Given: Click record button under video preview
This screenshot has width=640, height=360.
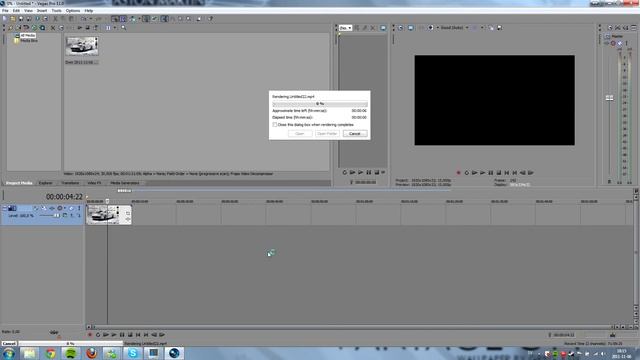Looking at the screenshot, I should (458, 173).
